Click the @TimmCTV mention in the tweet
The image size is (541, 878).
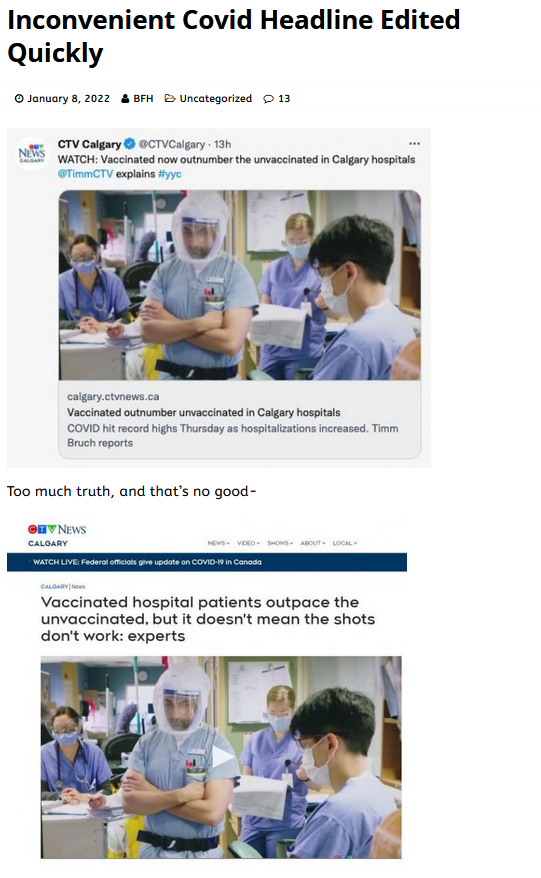pos(85,174)
